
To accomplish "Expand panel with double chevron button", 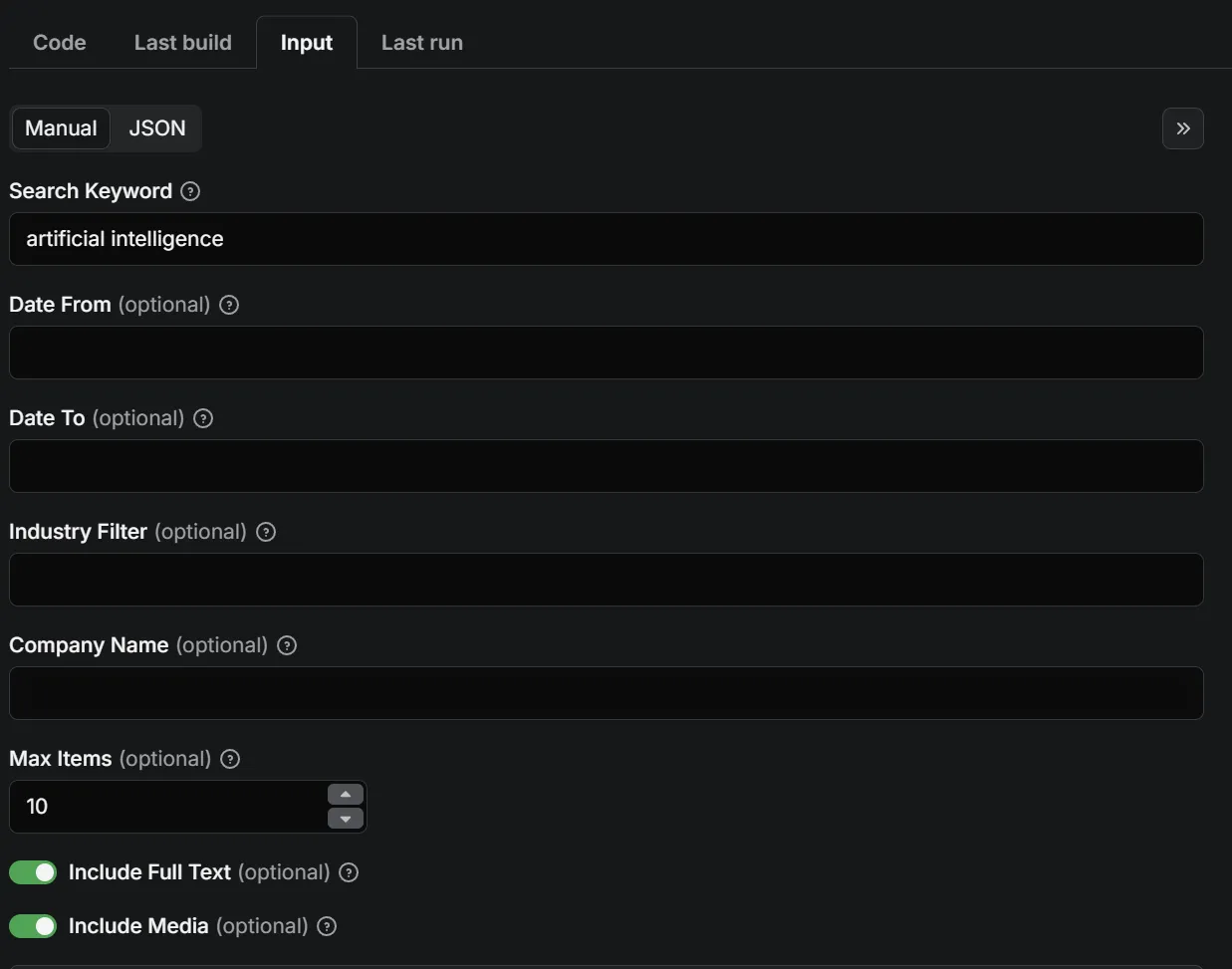I will coord(1182,128).
